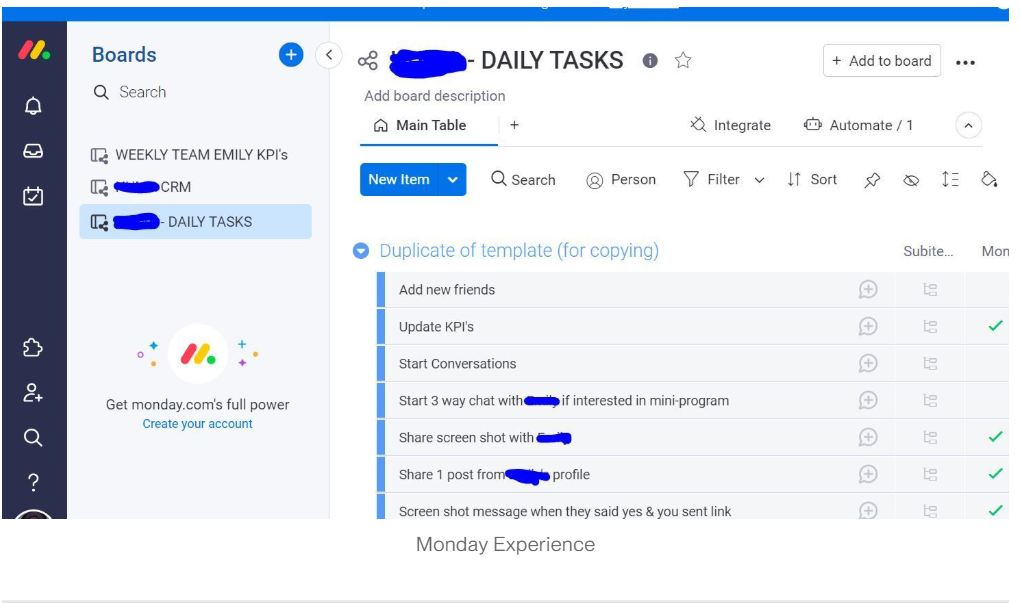Expand subitems for Start Conversations
The width and height of the screenshot is (1020, 603).
pos(930,364)
